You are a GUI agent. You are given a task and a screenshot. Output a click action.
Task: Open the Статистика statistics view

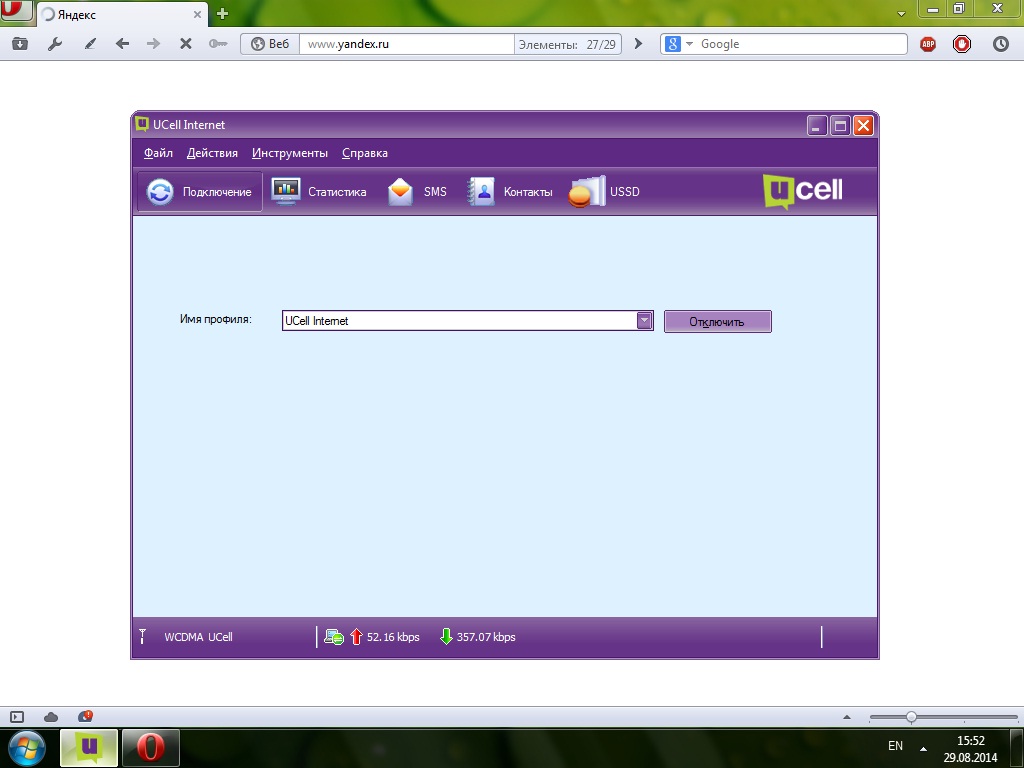(320, 192)
